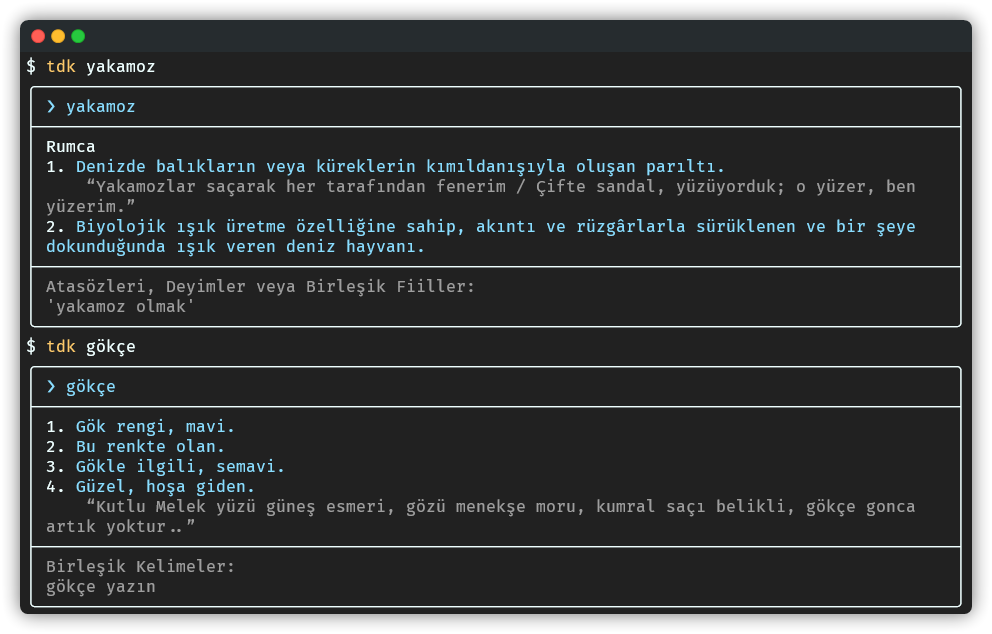Click 'Atasözleri, Deyimler veya Birleşik Fiiller' heading
This screenshot has height=634, width=992.
[260, 287]
